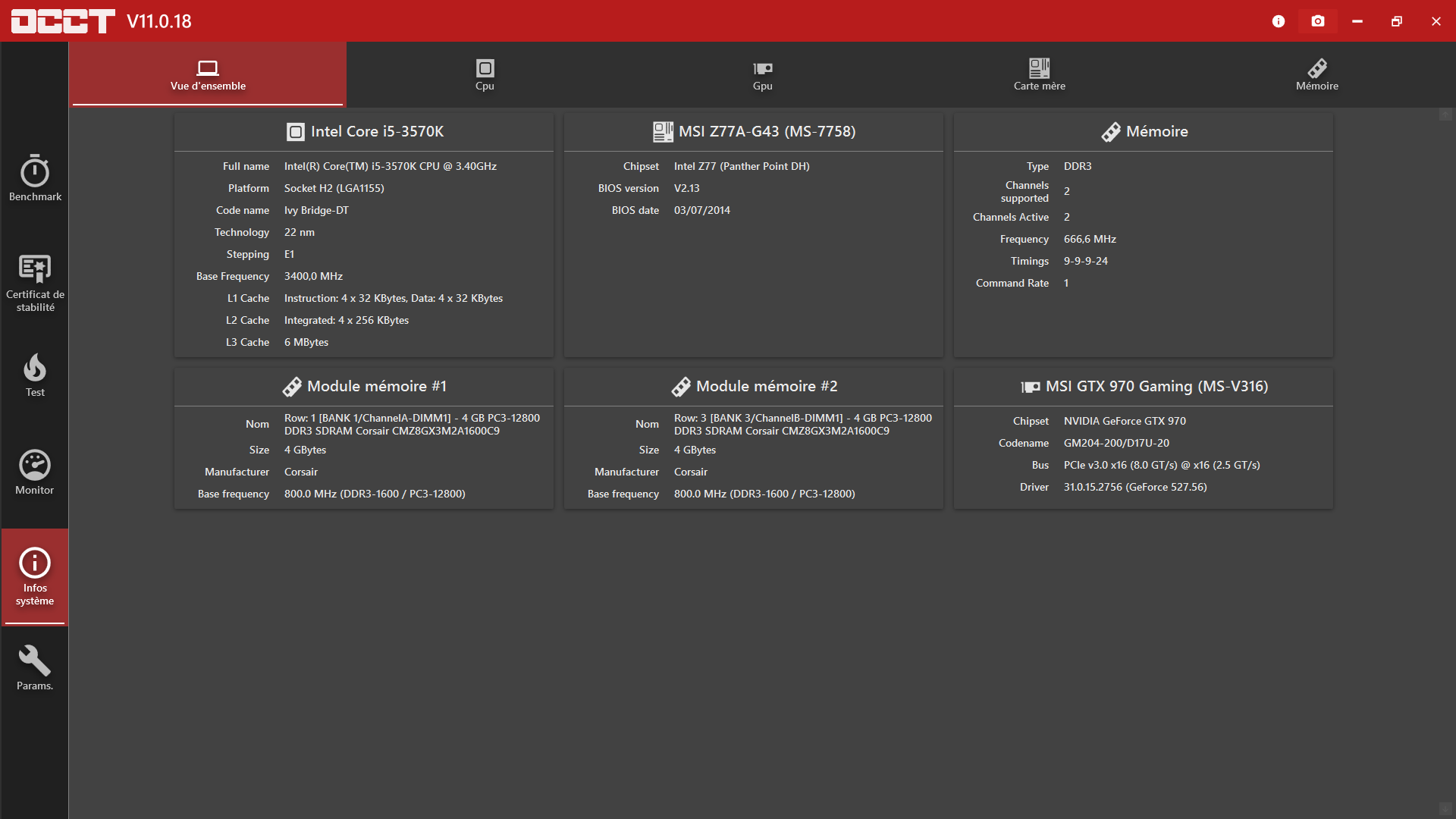Select the Vue d'ensemble tab
Image resolution: width=1456 pixels, height=819 pixels.
click(208, 75)
